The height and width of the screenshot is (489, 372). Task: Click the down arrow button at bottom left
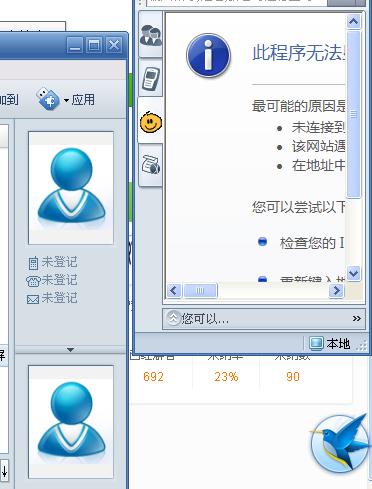click(x=4, y=471)
